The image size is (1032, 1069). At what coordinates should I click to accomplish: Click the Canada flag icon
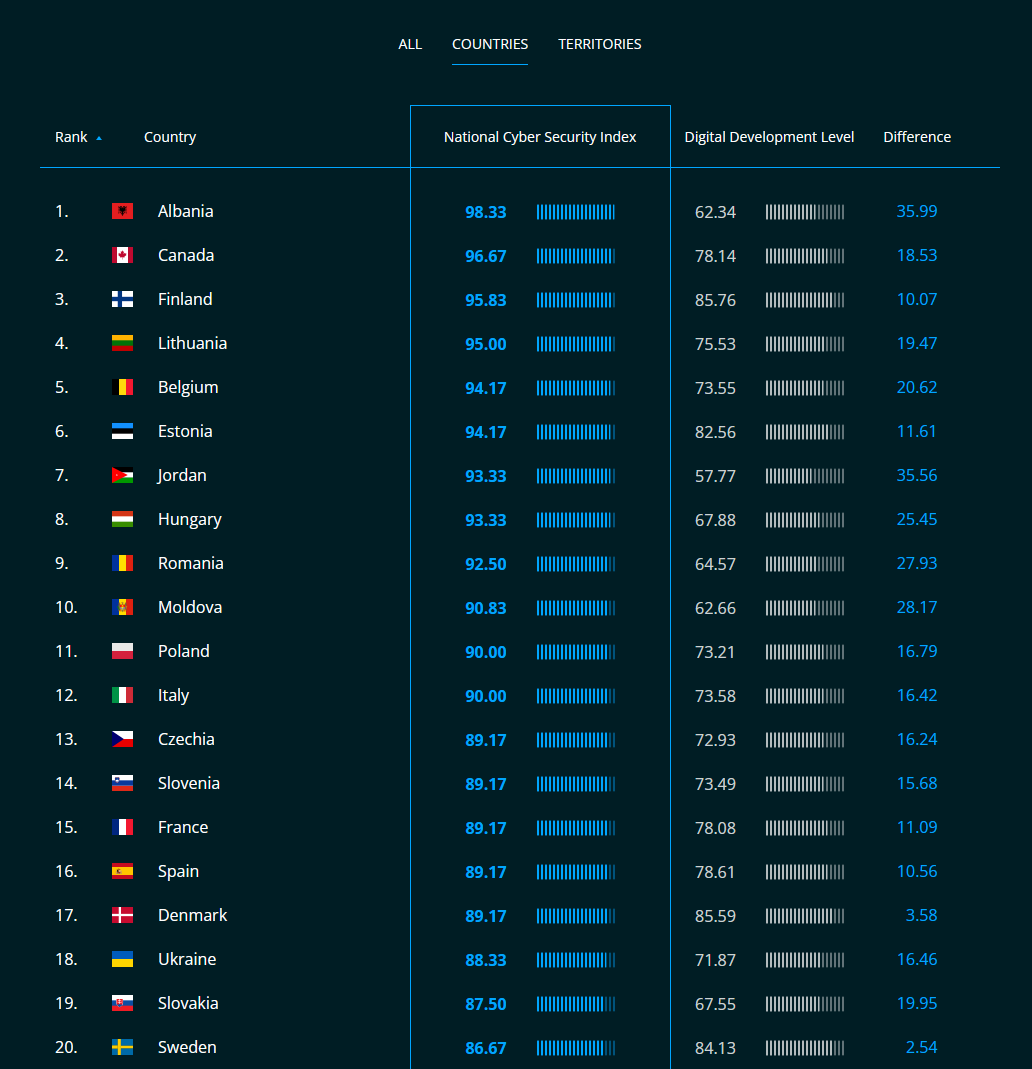[x=122, y=255]
